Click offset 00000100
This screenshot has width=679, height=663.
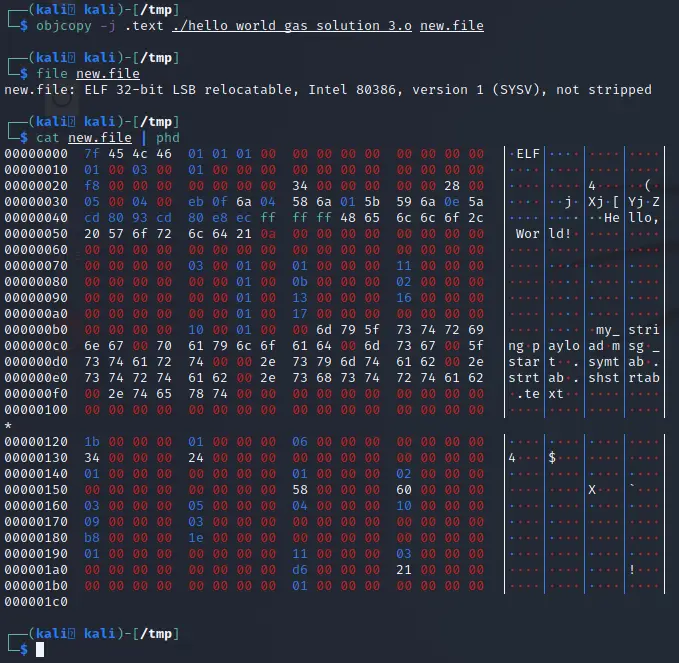[x=36, y=410]
